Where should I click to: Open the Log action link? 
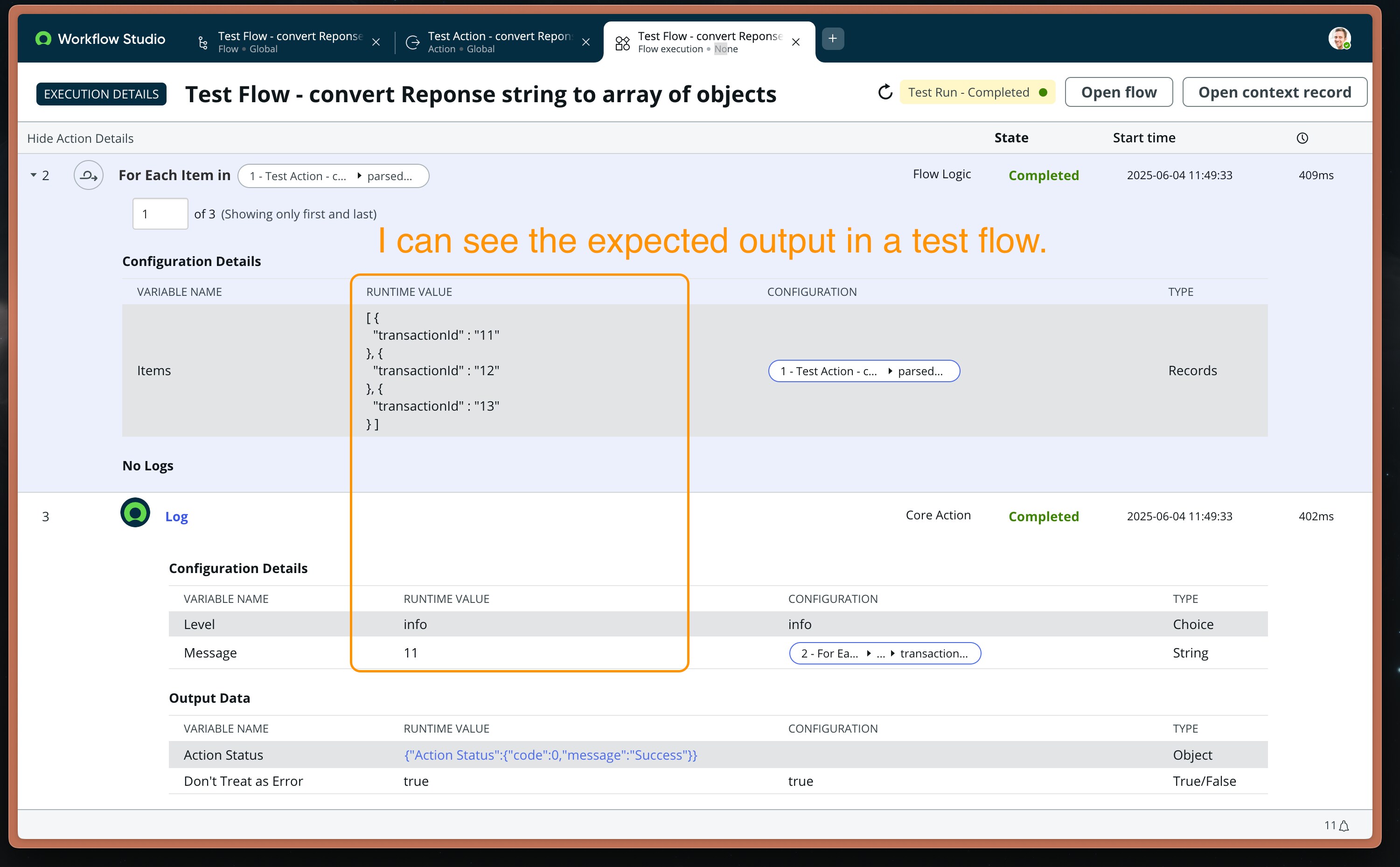[x=176, y=517]
